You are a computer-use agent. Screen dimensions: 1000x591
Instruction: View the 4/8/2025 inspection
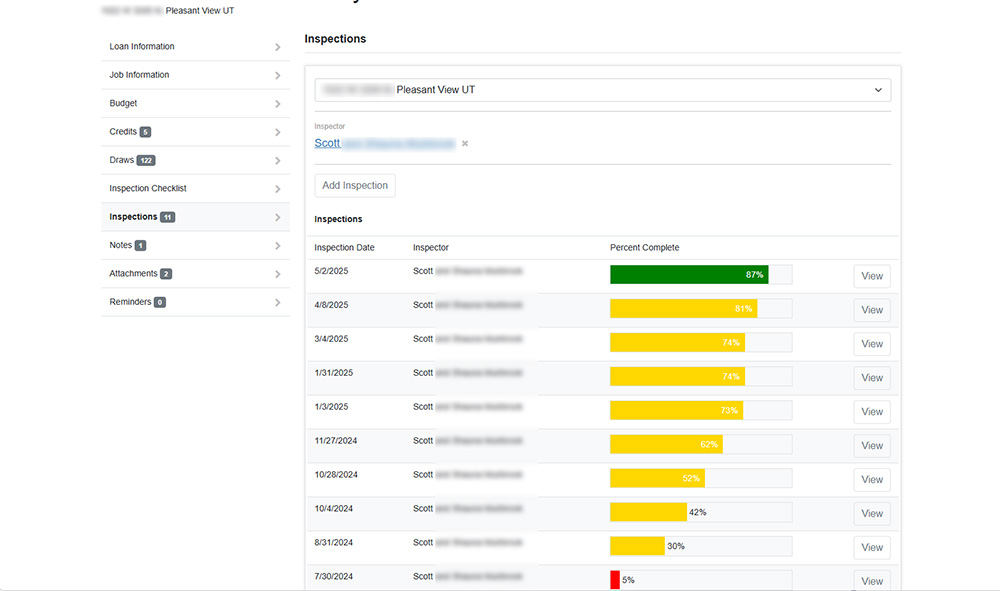pyautogui.click(x=871, y=310)
